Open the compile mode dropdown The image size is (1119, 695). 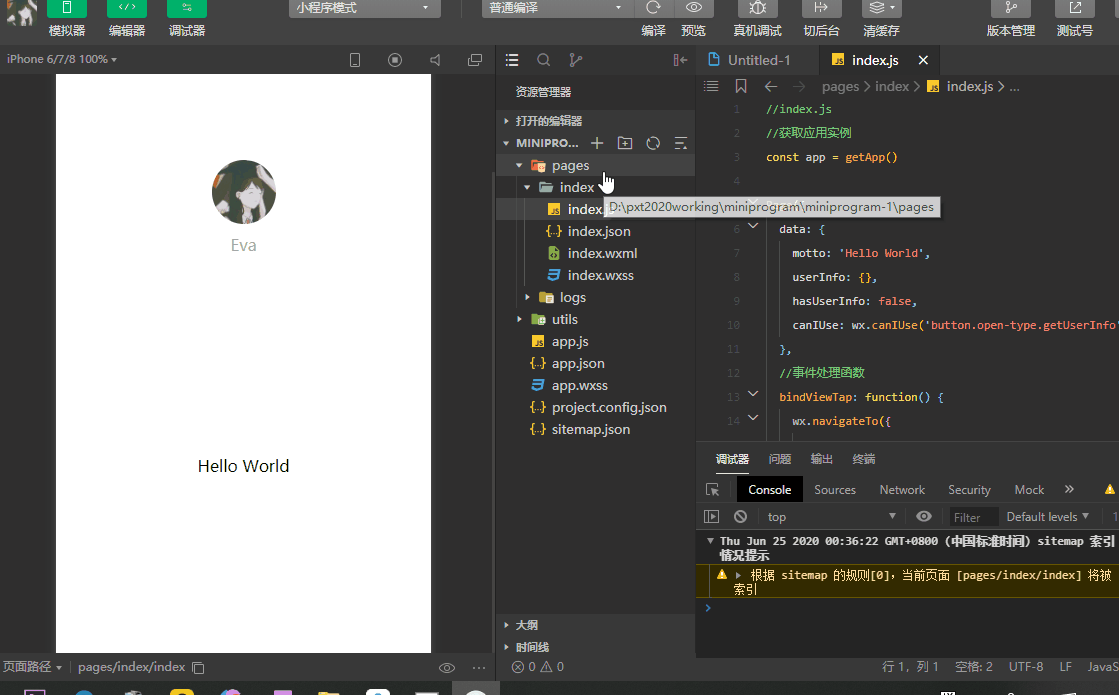pos(556,8)
